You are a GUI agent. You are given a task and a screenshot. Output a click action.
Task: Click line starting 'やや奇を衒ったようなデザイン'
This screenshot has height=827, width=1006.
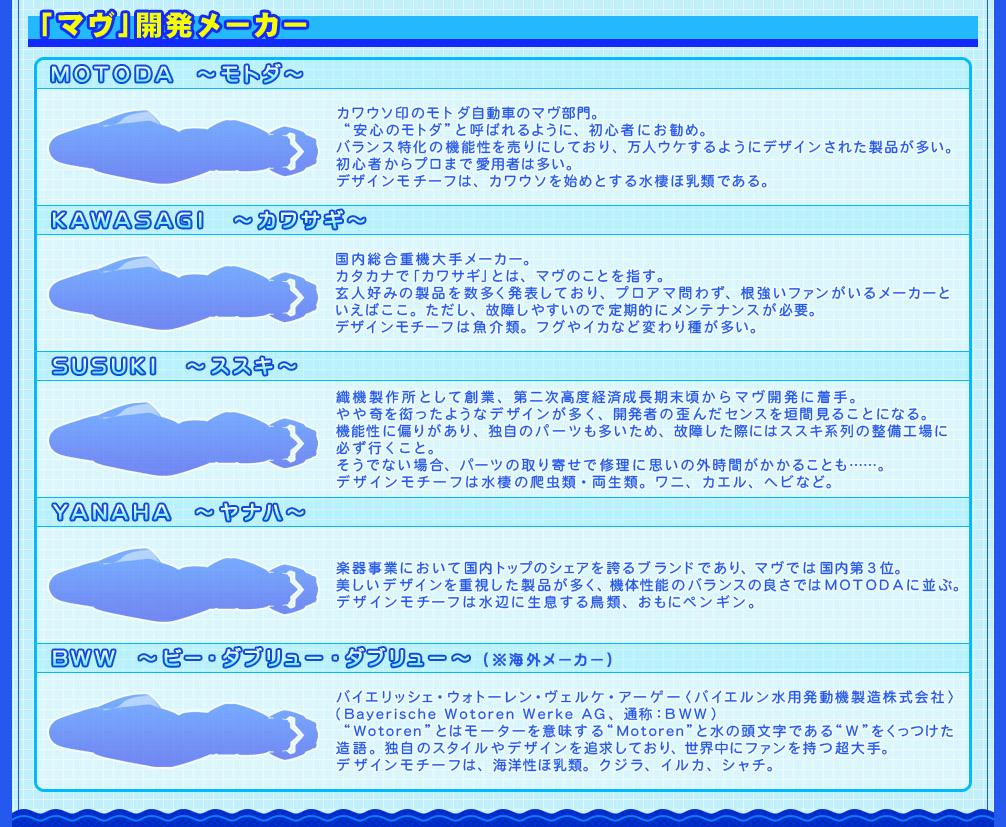[x=634, y=414]
